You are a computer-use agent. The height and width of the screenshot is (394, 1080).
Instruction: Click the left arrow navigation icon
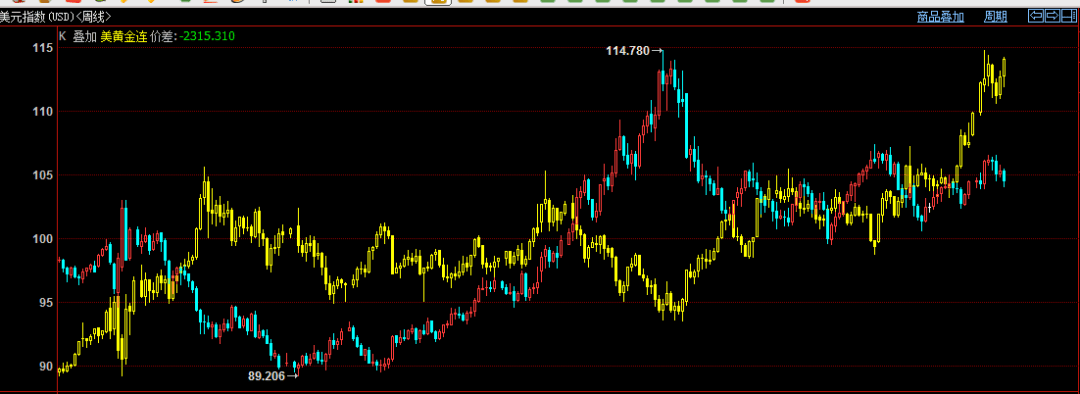click(1035, 16)
